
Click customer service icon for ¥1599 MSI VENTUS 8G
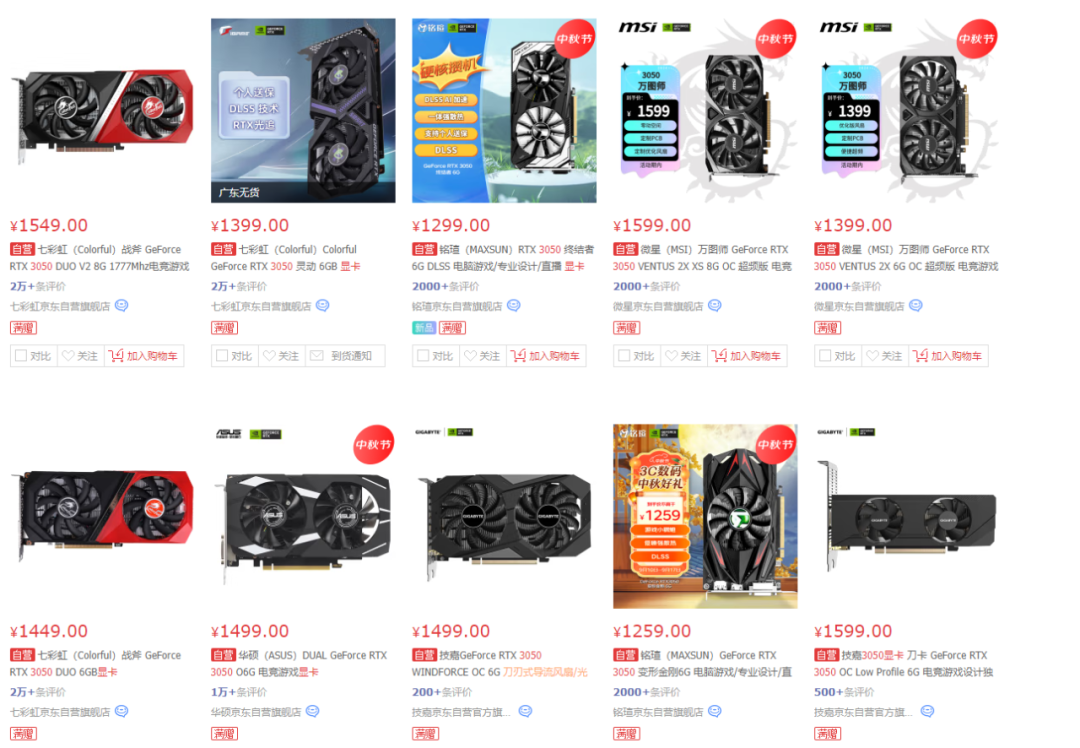coord(715,305)
